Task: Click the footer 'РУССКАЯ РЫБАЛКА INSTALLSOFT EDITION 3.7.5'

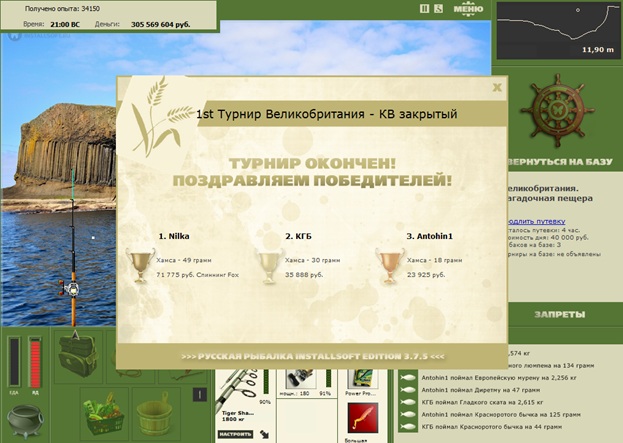Action: point(313,356)
